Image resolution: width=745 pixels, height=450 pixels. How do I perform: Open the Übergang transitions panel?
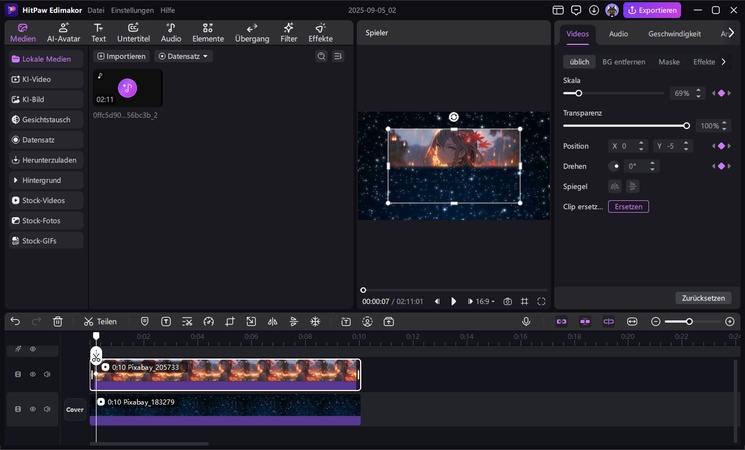tap(252, 33)
